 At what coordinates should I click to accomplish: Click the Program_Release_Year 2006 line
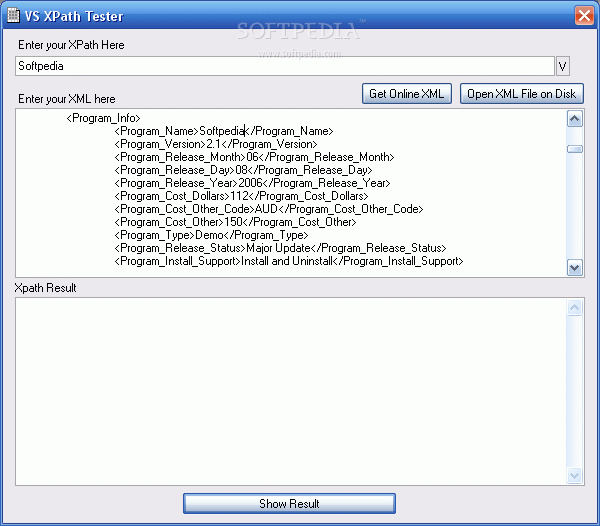pos(253,183)
